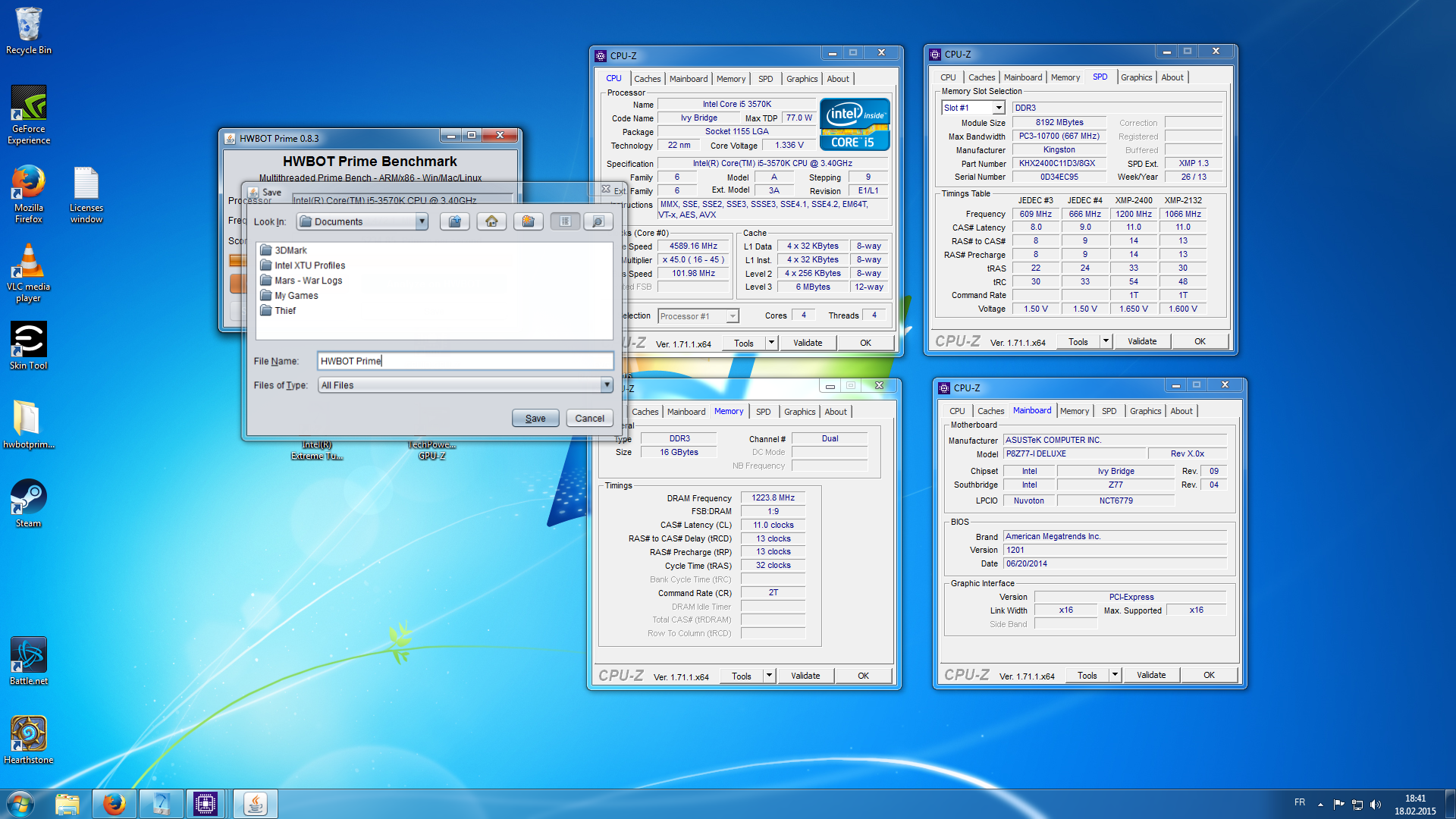Open Windows Explorer from the taskbar
The height and width of the screenshot is (819, 1456).
pos(67,804)
